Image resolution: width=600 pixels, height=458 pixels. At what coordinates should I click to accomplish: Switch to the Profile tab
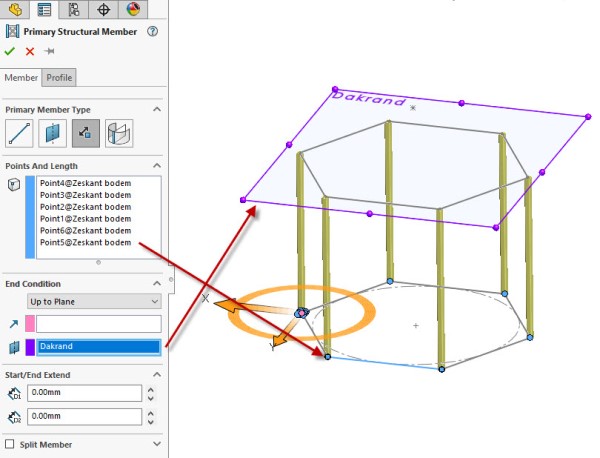coord(59,78)
